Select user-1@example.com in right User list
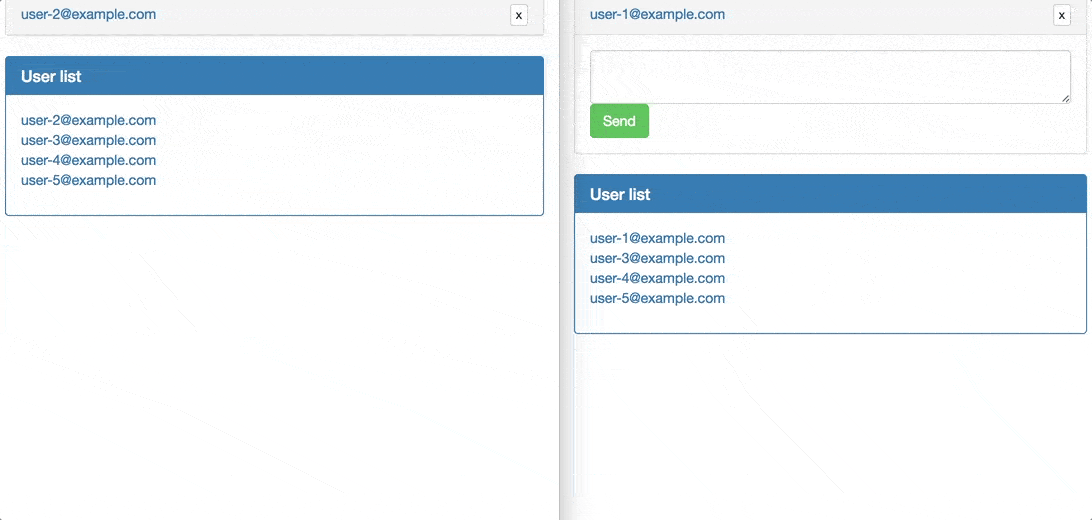 (x=657, y=238)
